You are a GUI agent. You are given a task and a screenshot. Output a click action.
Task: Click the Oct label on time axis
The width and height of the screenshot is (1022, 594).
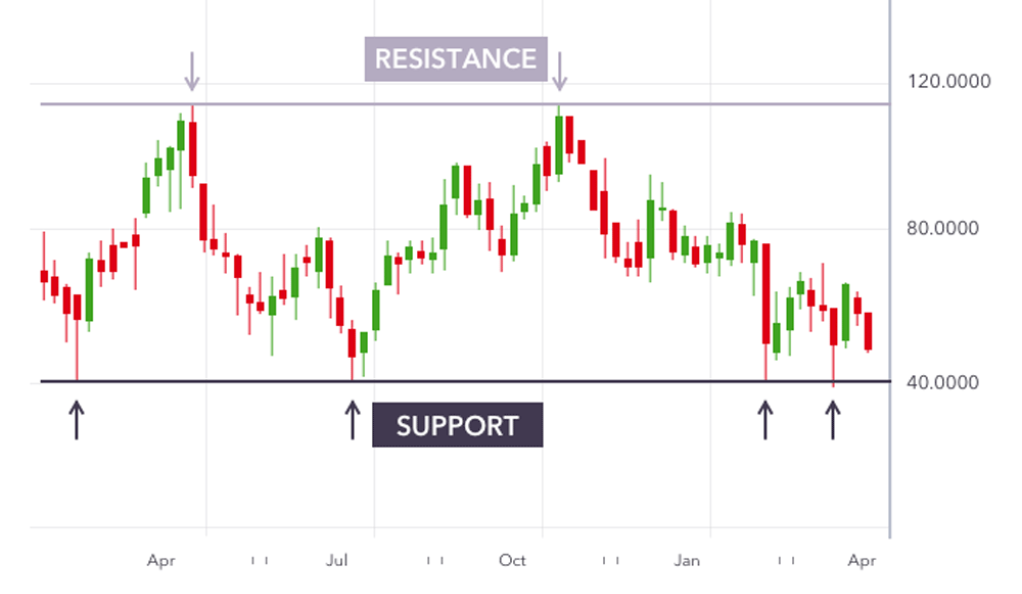(x=512, y=560)
